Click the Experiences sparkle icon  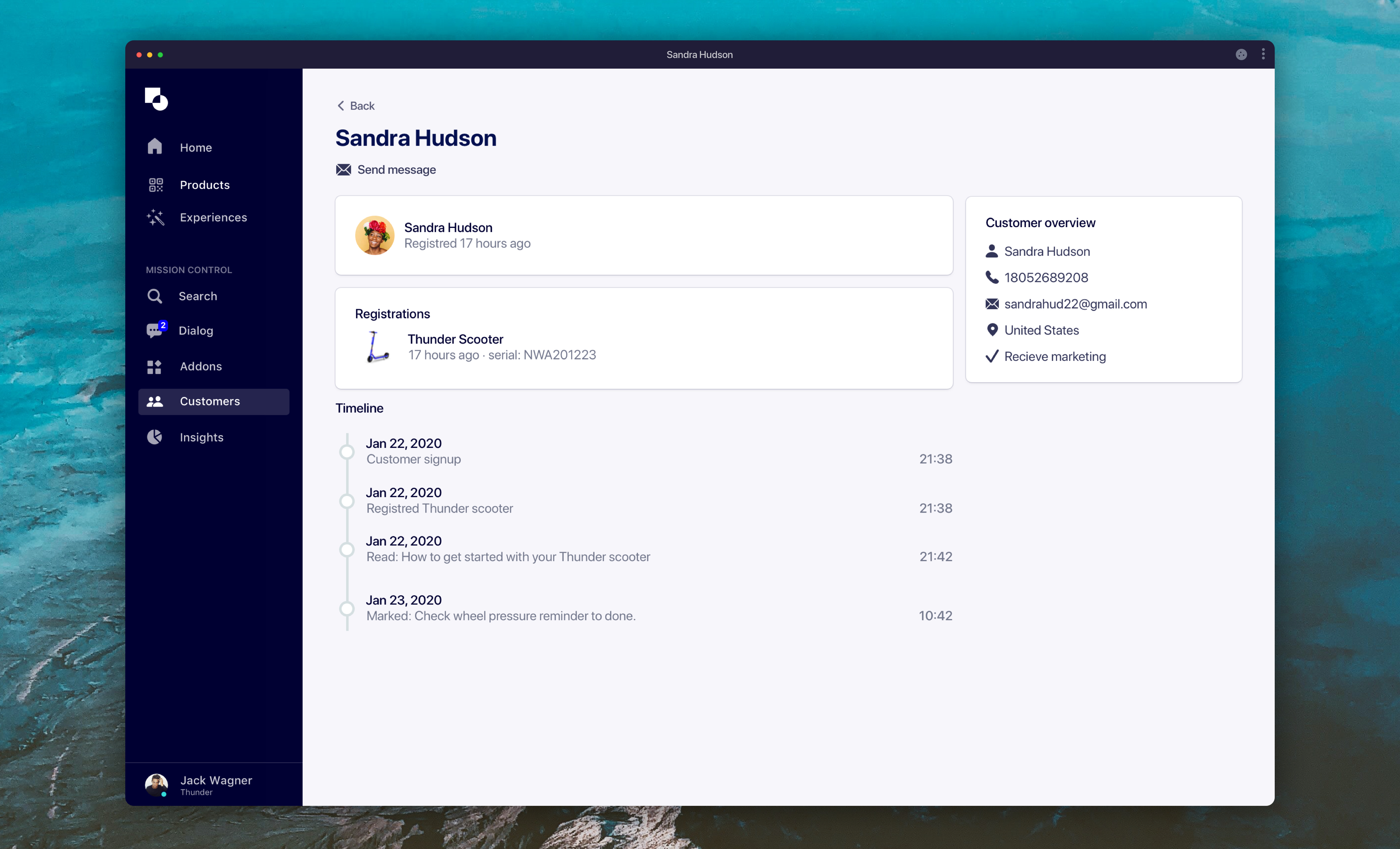tap(155, 217)
